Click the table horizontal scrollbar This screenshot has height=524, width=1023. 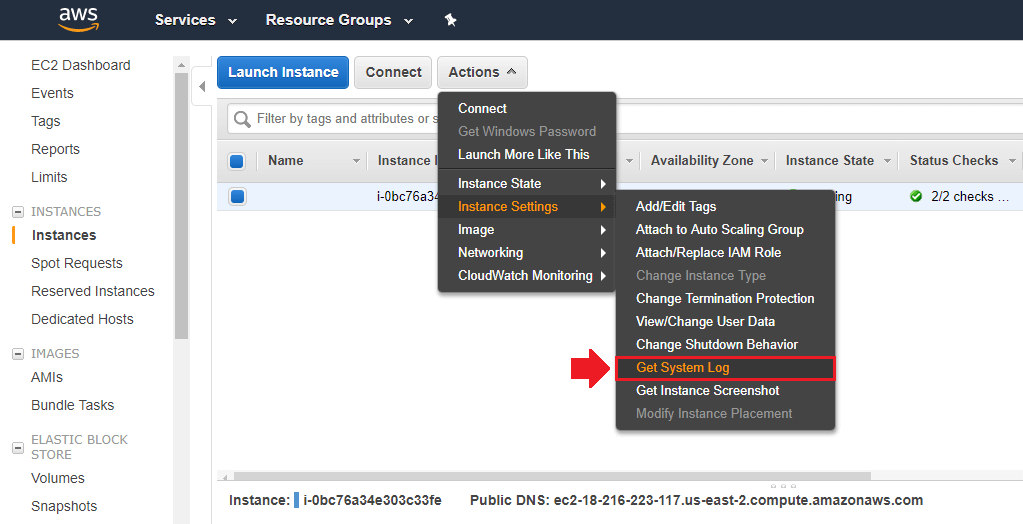552,476
